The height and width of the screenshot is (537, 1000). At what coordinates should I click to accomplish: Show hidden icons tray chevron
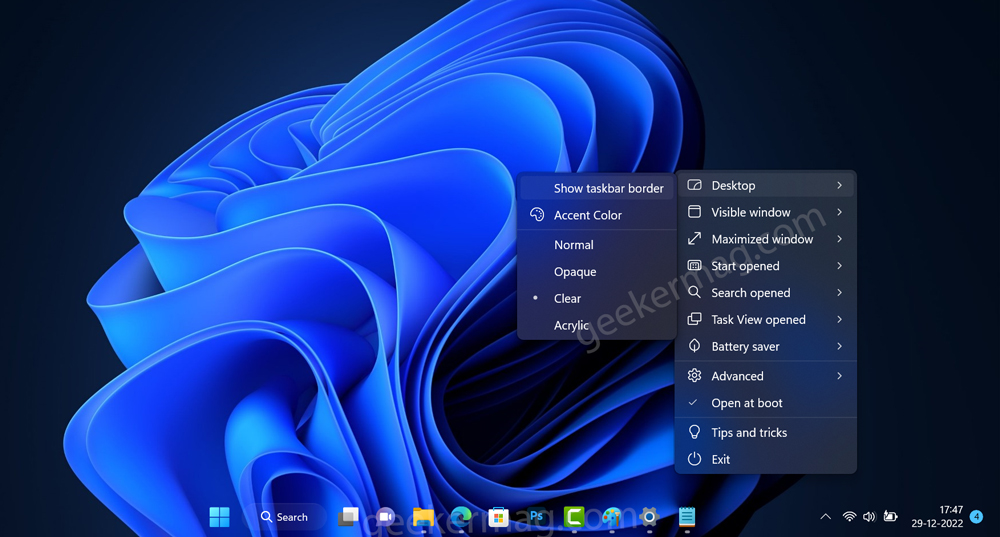tap(825, 517)
